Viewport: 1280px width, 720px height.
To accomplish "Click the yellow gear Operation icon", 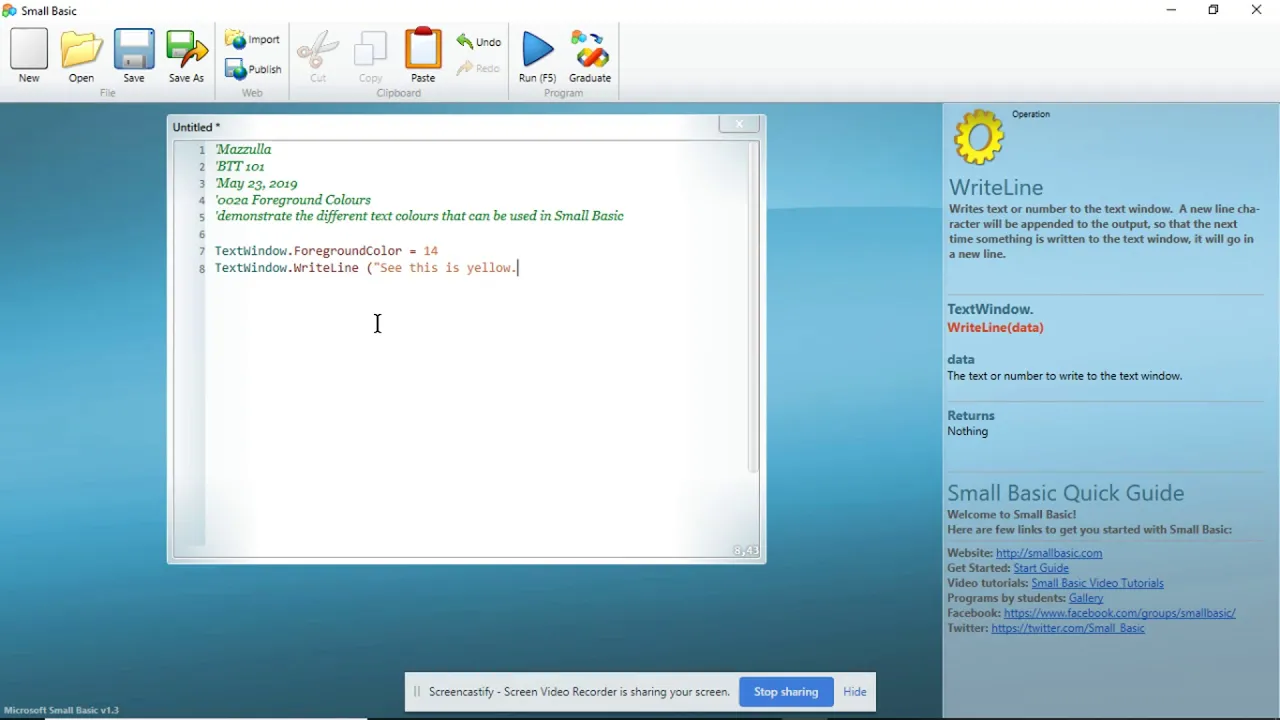I will click(978, 138).
